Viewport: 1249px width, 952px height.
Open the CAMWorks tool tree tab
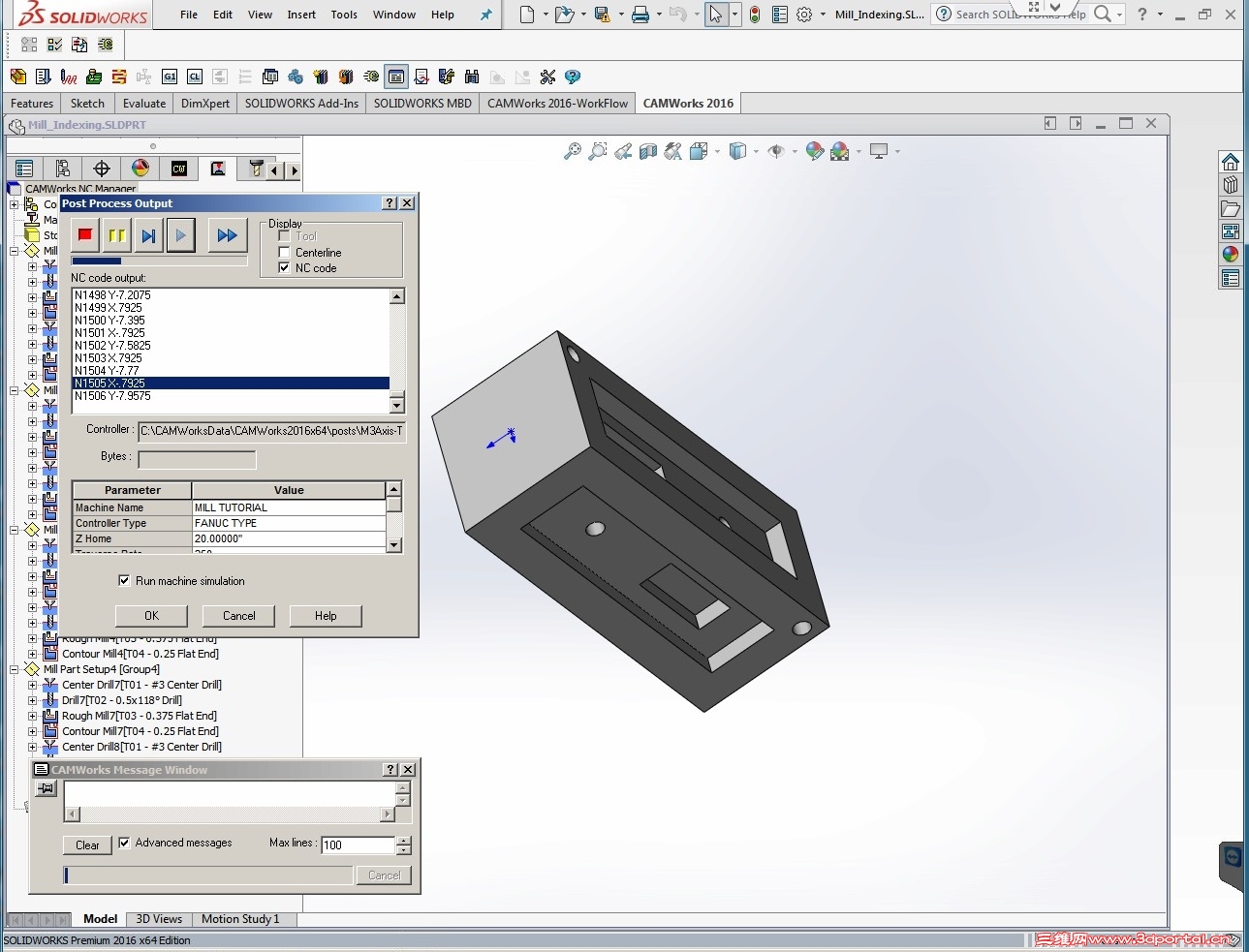click(x=256, y=169)
